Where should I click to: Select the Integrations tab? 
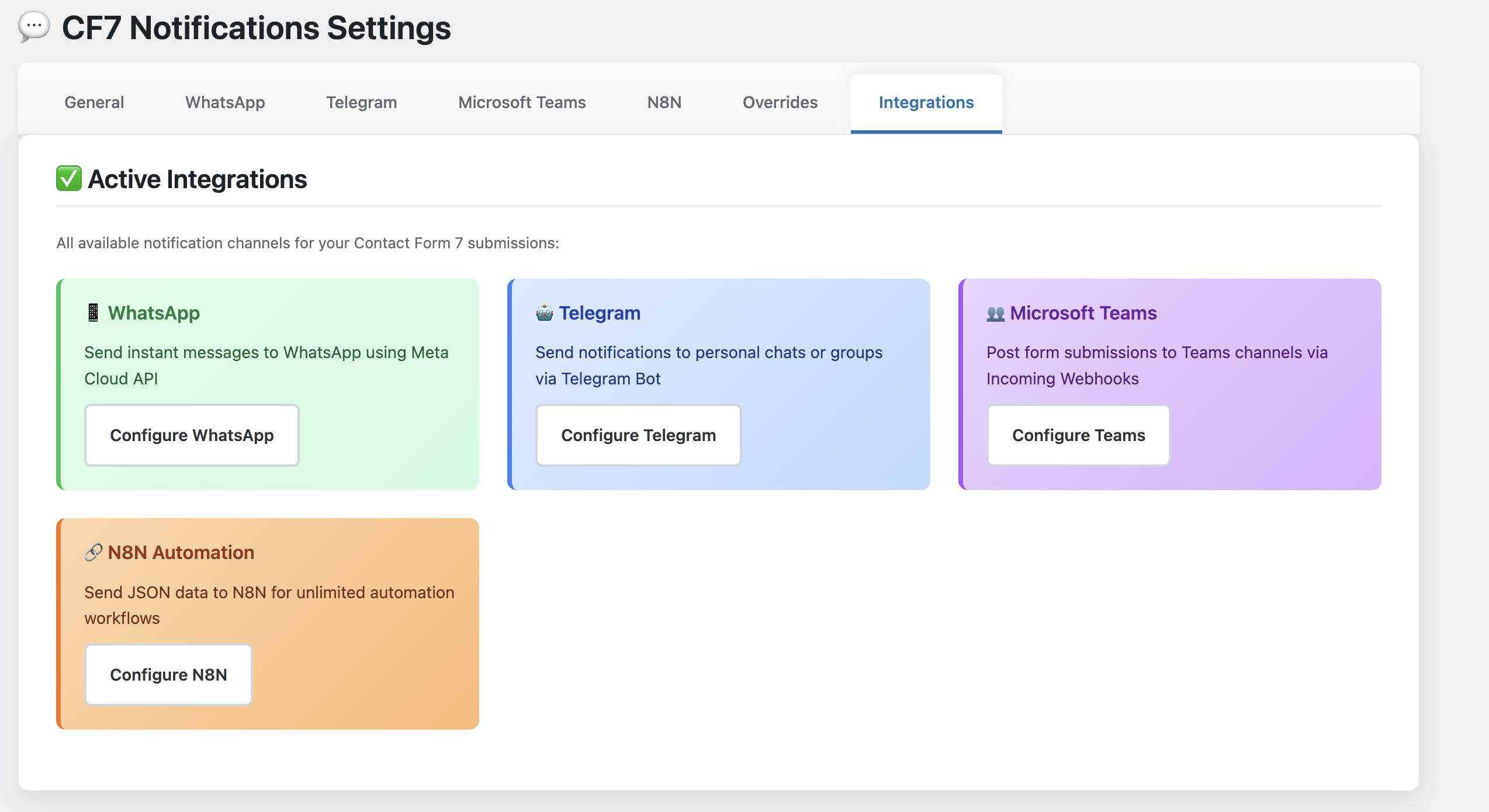tap(926, 103)
